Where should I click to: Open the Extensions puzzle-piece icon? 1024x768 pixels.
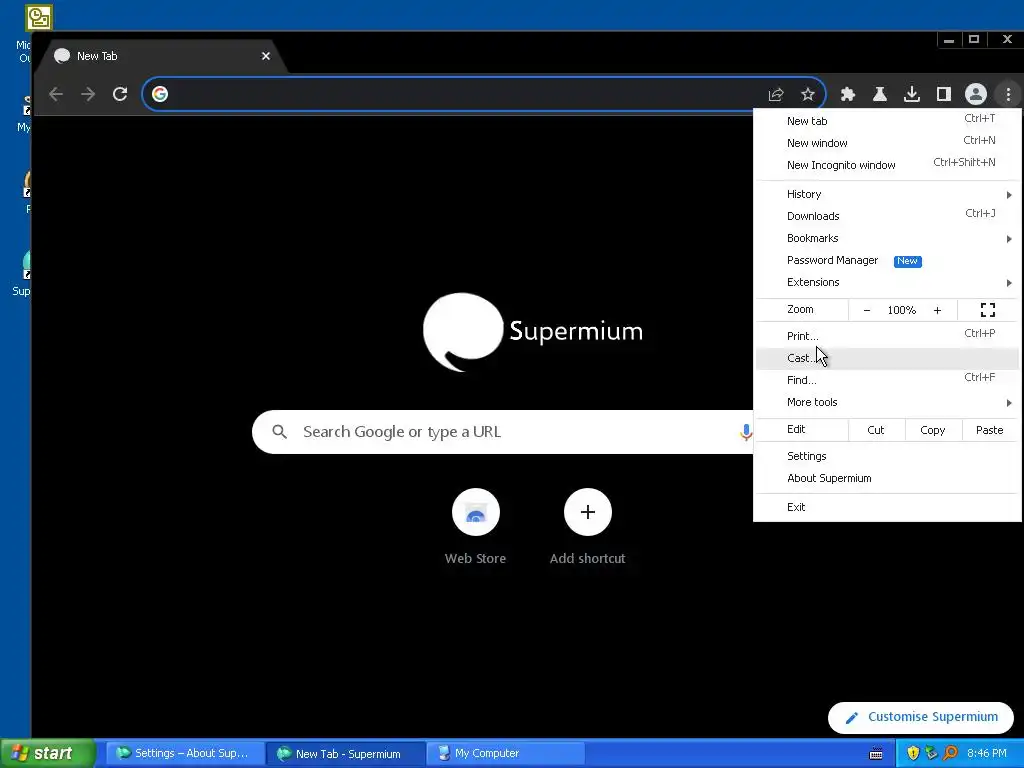(x=848, y=95)
